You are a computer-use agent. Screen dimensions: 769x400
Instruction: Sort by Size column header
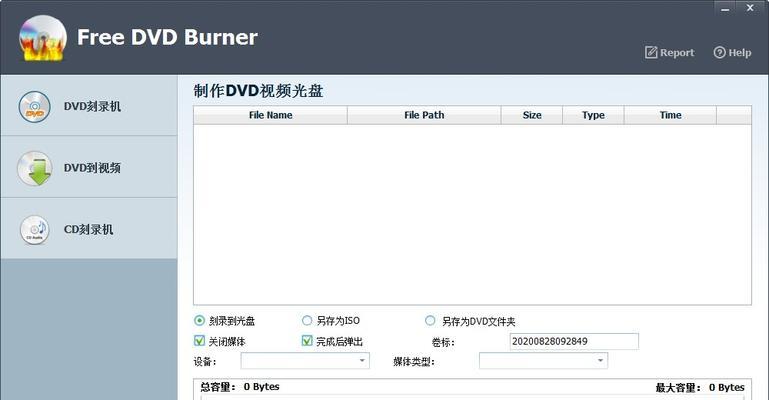(x=532, y=115)
